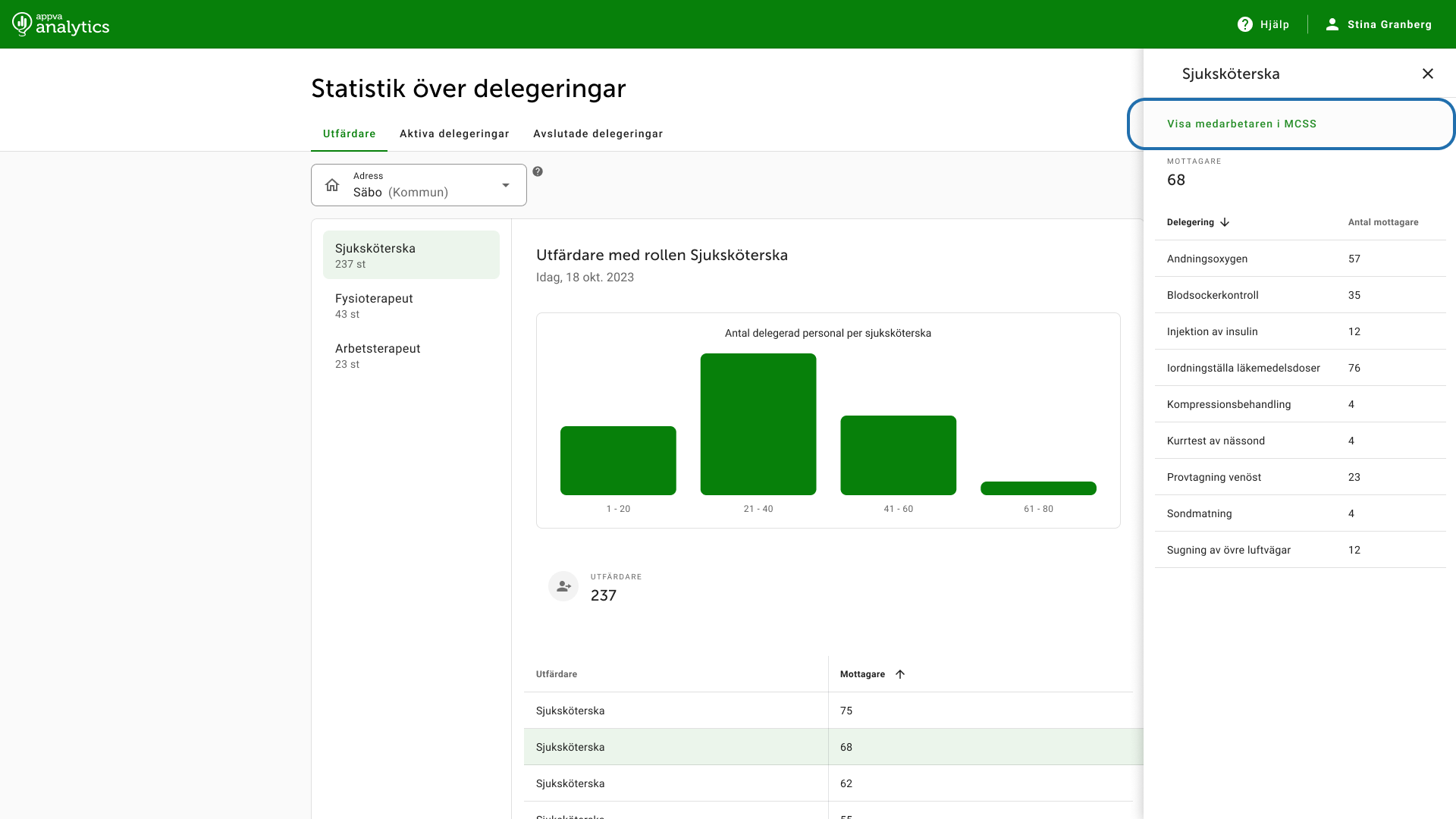Sort by Utfärdare column header

(x=557, y=674)
